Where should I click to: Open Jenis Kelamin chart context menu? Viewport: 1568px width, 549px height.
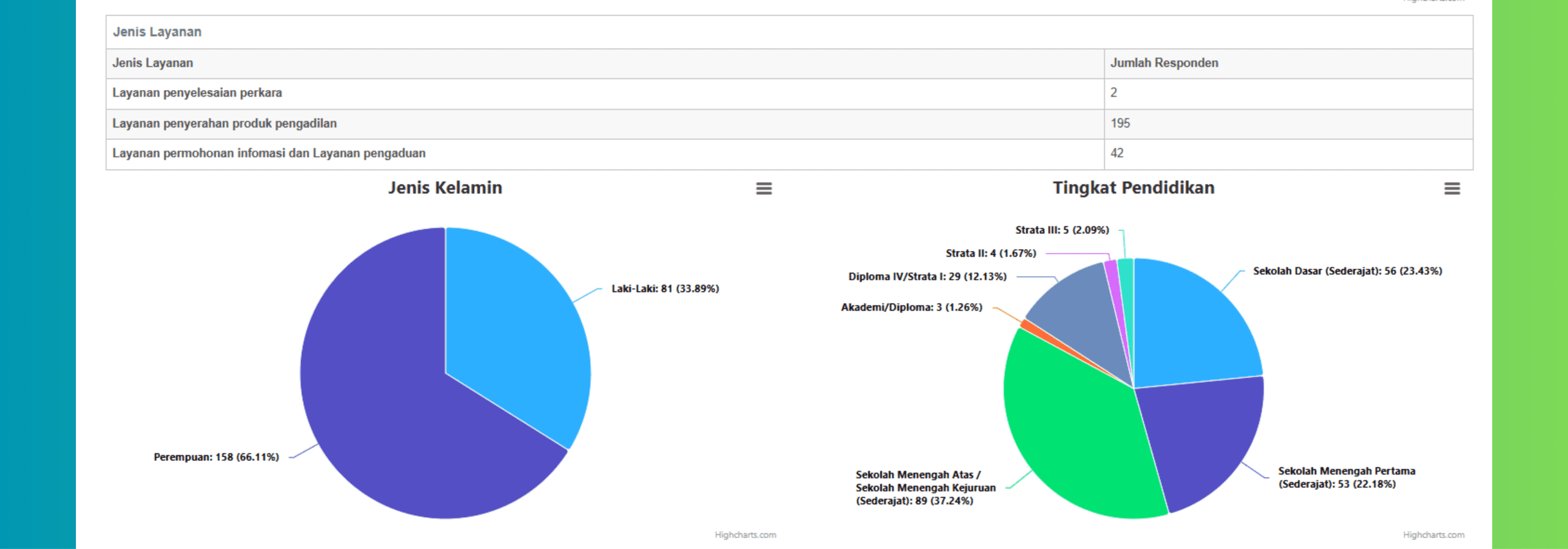coord(763,189)
